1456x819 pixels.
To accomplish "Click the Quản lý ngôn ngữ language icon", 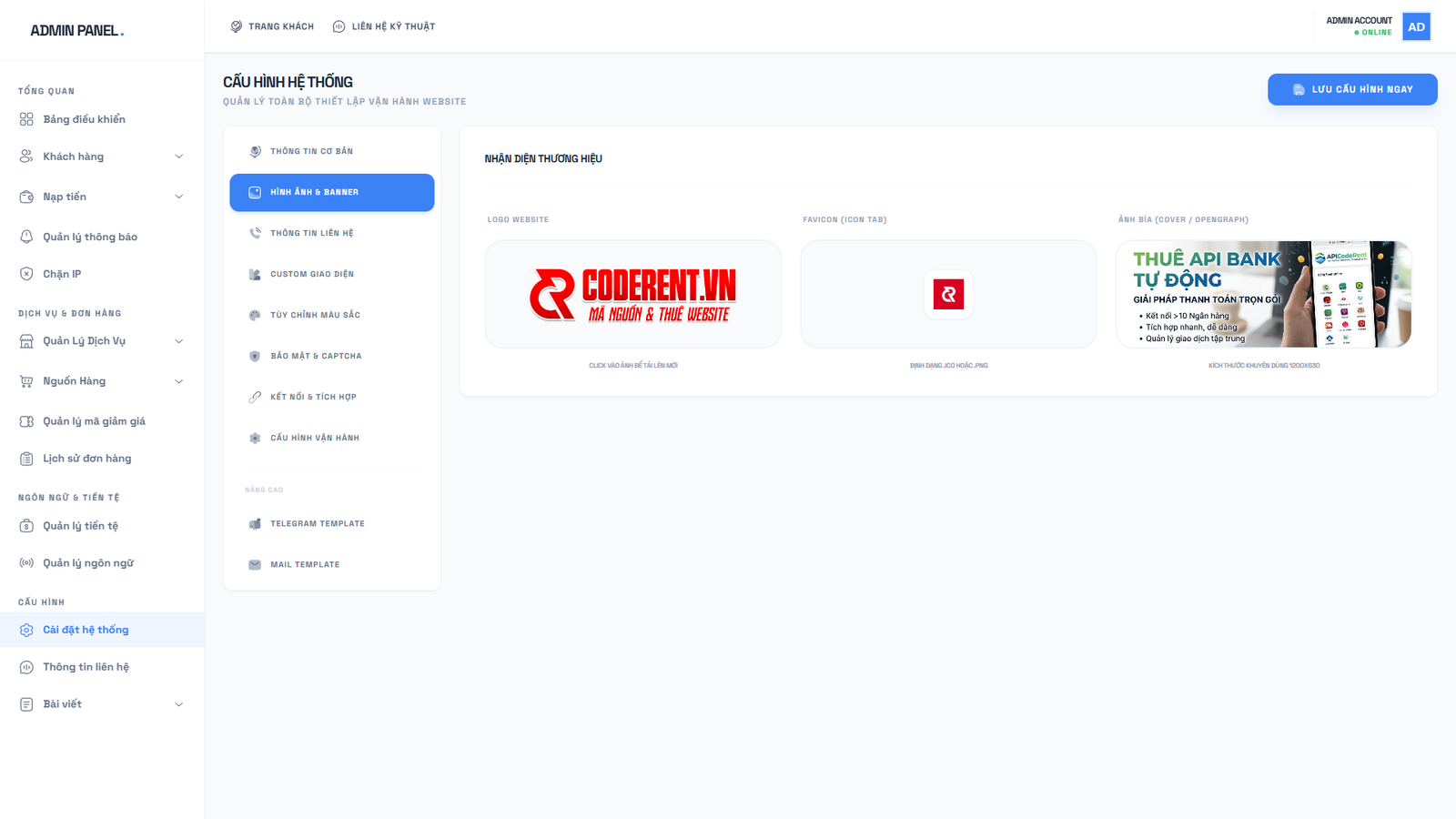I will click(25, 562).
